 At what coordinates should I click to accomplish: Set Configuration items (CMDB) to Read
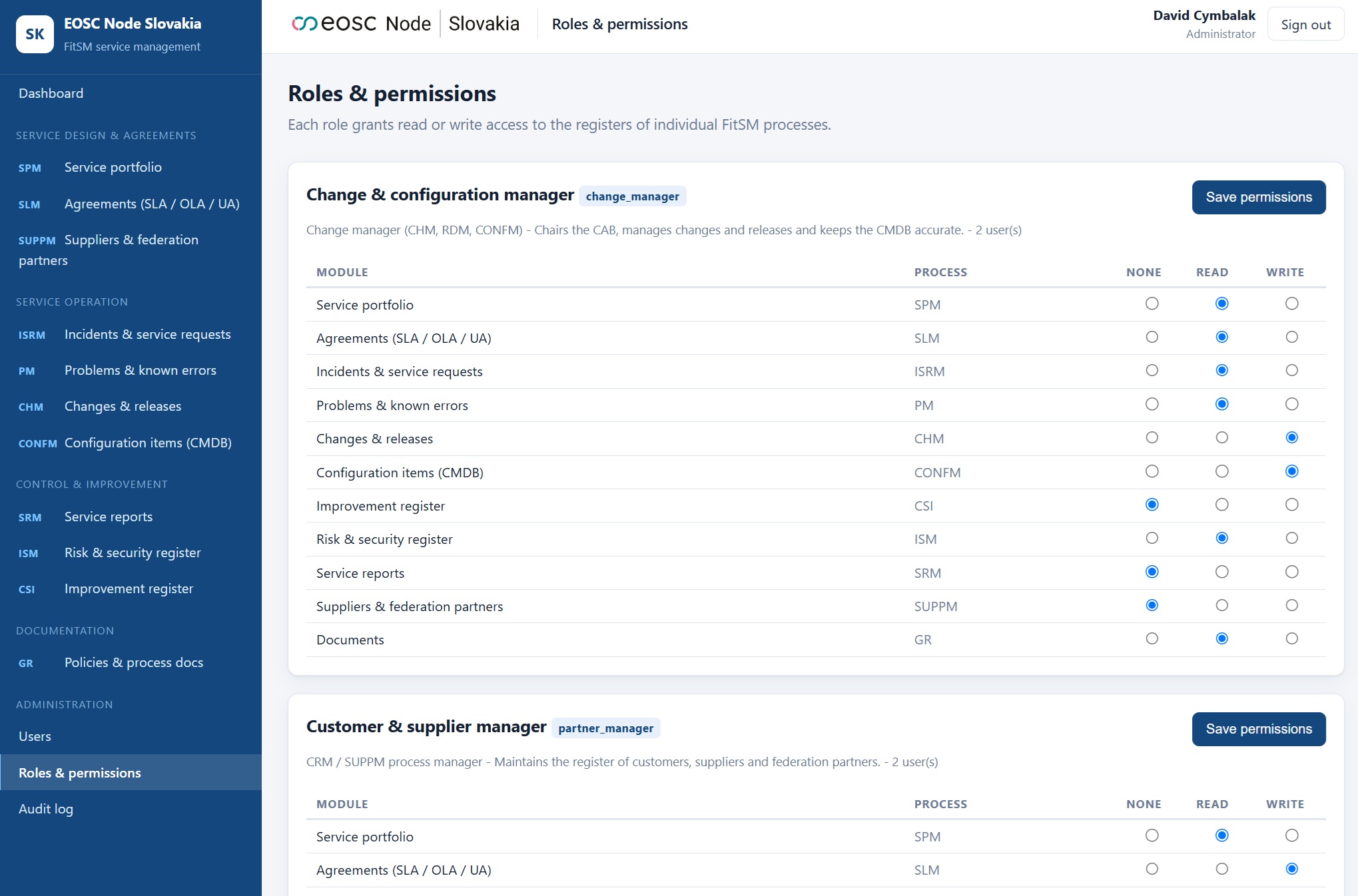point(1221,471)
